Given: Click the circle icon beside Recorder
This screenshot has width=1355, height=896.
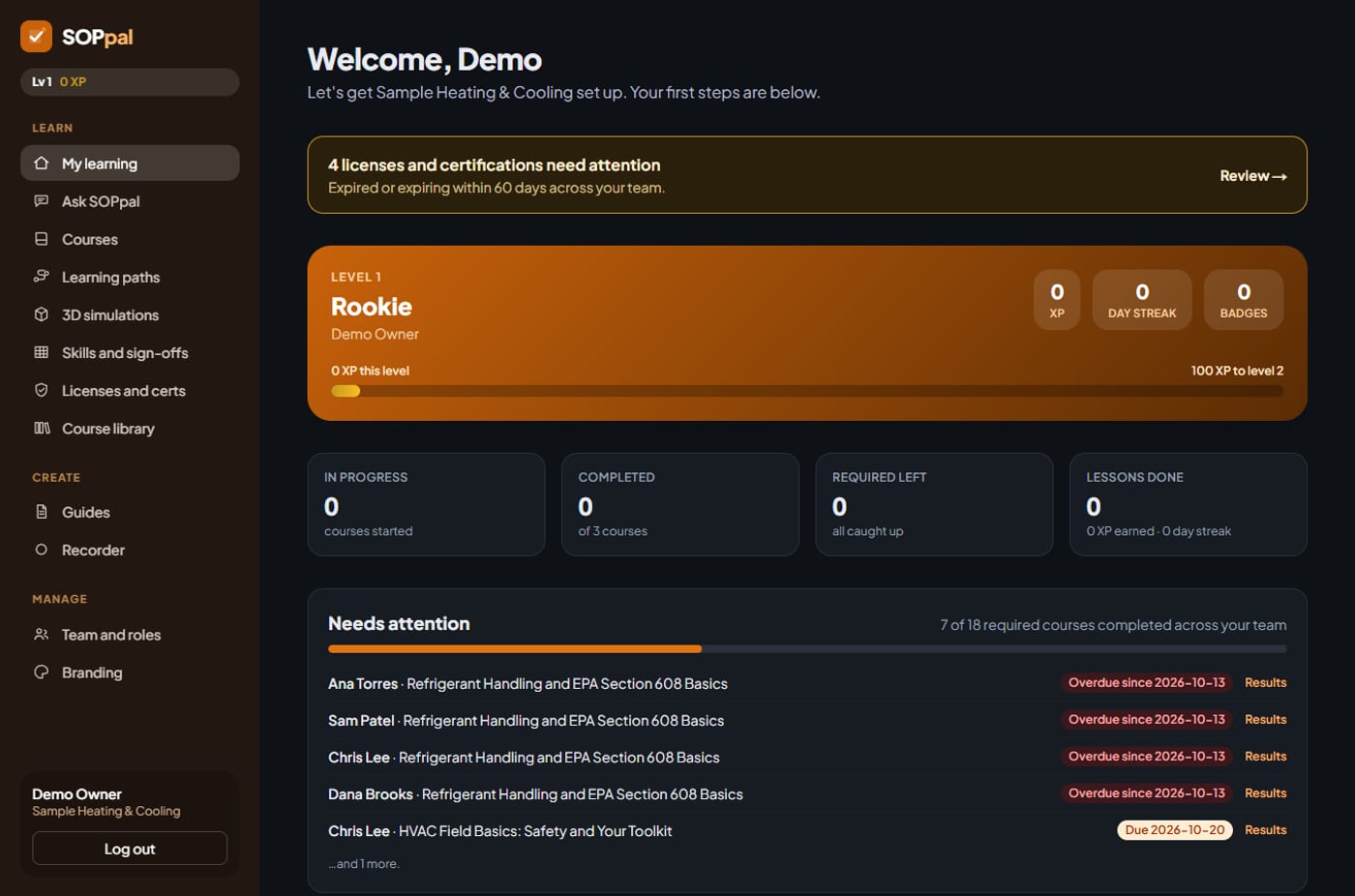Looking at the screenshot, I should click(x=42, y=550).
